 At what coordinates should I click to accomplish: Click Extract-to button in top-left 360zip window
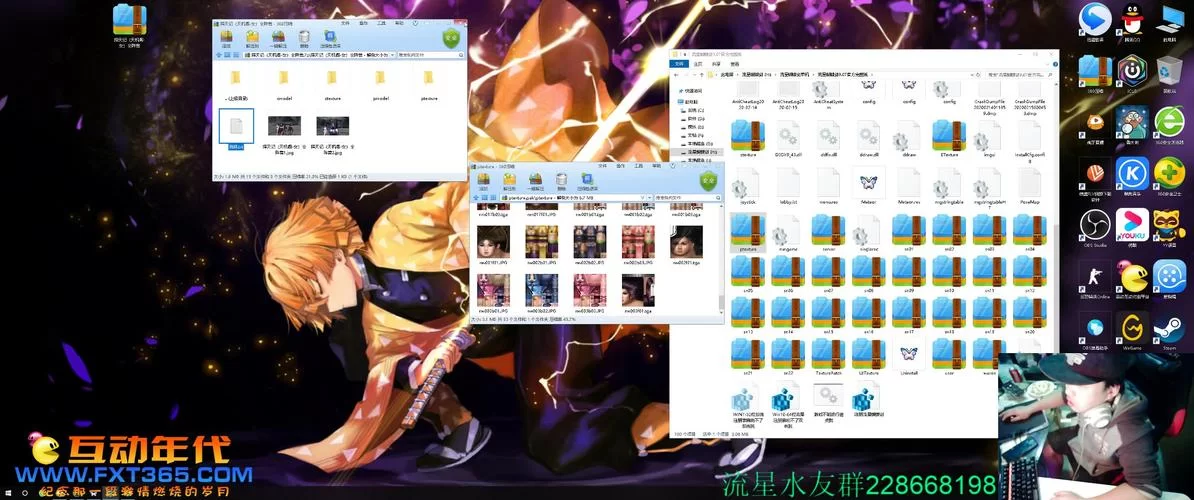(252, 38)
